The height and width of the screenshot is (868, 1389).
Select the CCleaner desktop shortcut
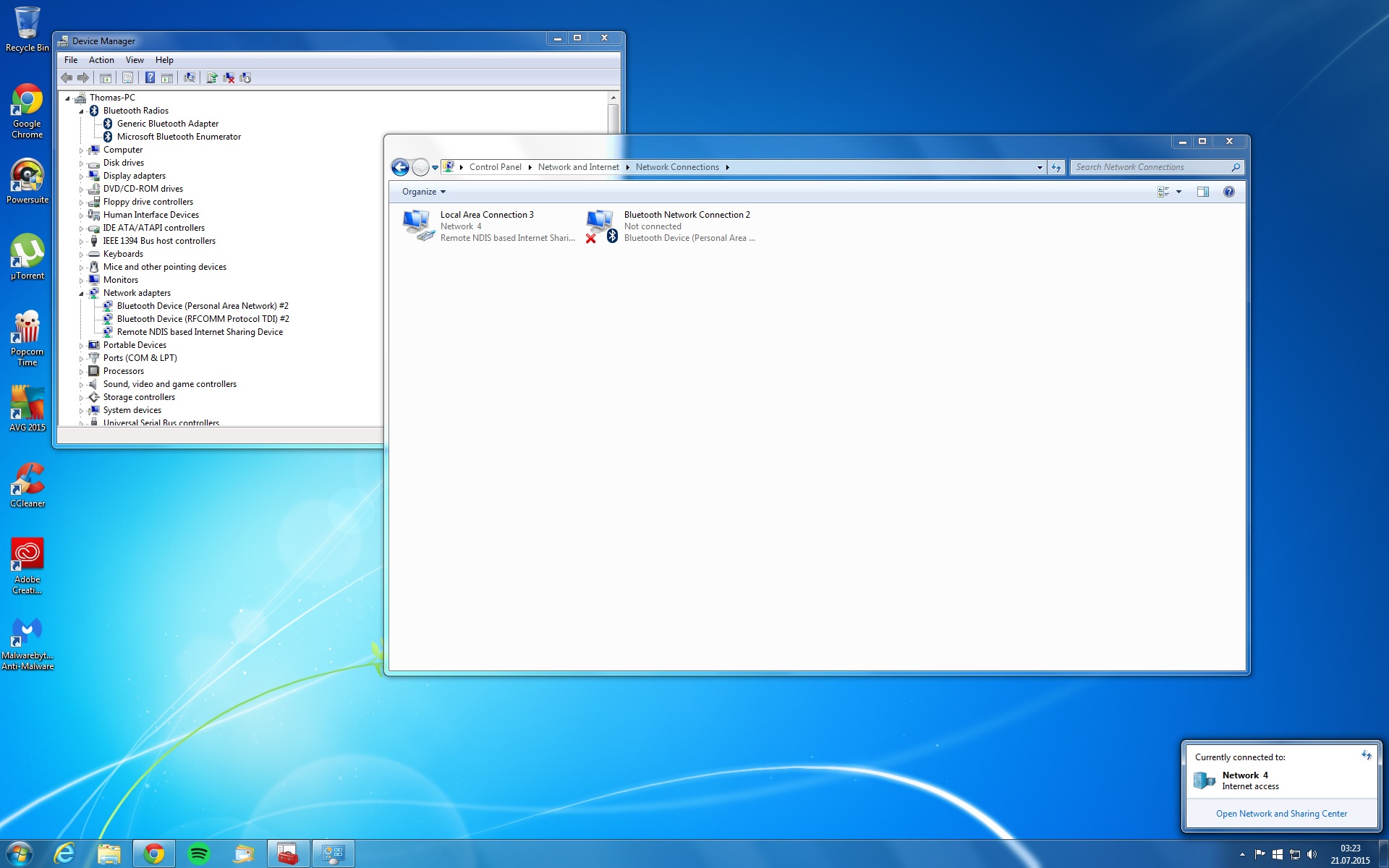pyautogui.click(x=27, y=485)
